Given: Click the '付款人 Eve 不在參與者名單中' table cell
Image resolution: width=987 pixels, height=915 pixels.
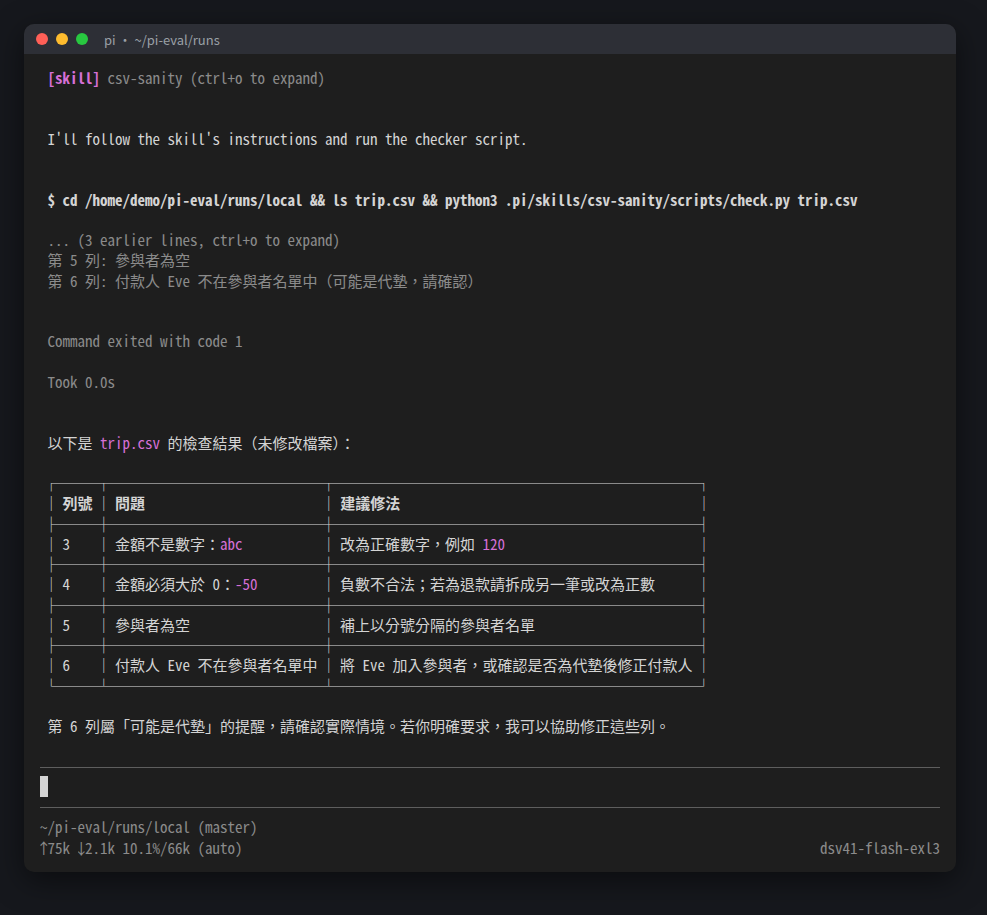Looking at the screenshot, I should [x=216, y=666].
